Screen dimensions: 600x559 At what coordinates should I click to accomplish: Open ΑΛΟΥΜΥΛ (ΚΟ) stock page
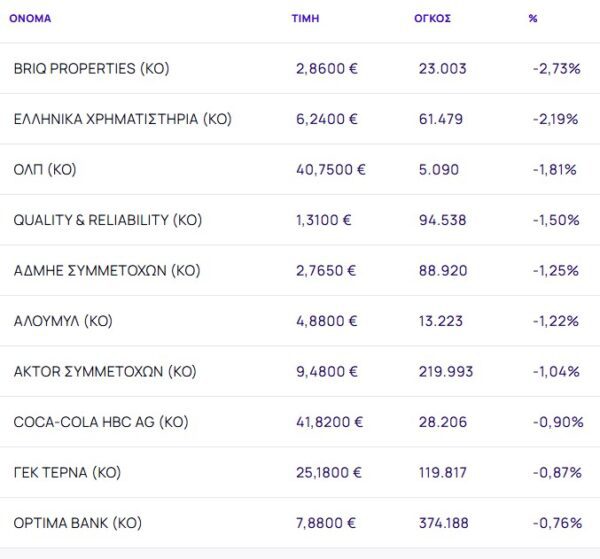pyautogui.click(x=63, y=321)
